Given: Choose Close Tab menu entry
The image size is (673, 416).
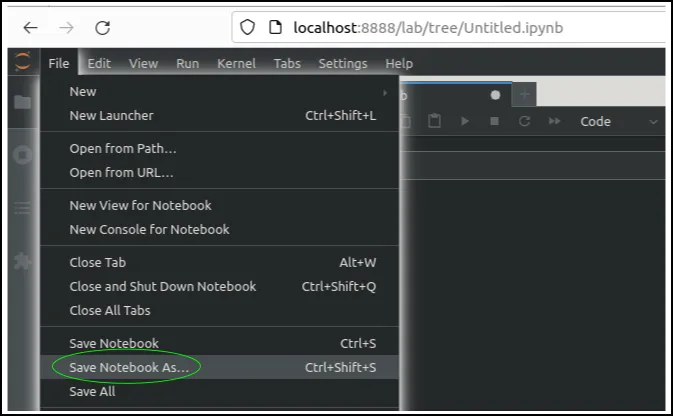Looking at the screenshot, I should [220, 262].
